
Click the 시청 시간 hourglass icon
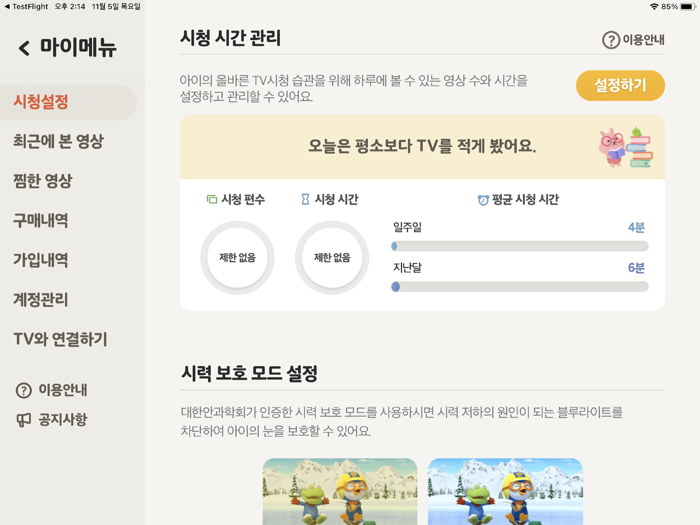[305, 199]
